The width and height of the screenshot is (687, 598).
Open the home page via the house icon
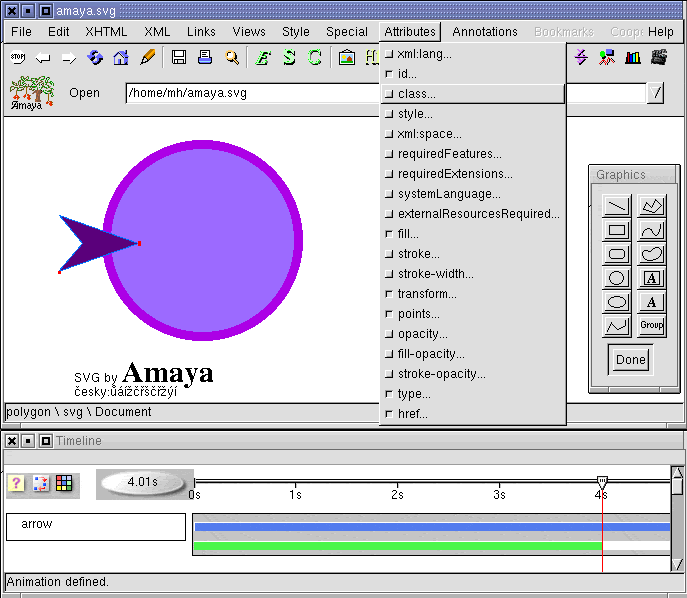[x=121, y=57]
